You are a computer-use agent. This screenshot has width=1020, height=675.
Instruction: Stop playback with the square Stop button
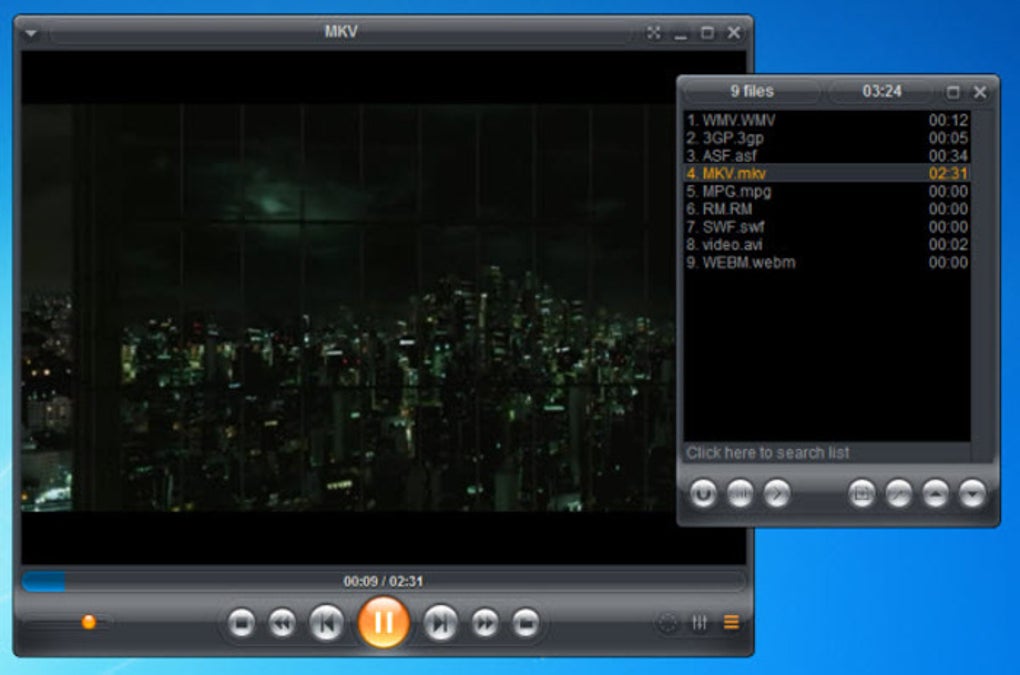(241, 623)
